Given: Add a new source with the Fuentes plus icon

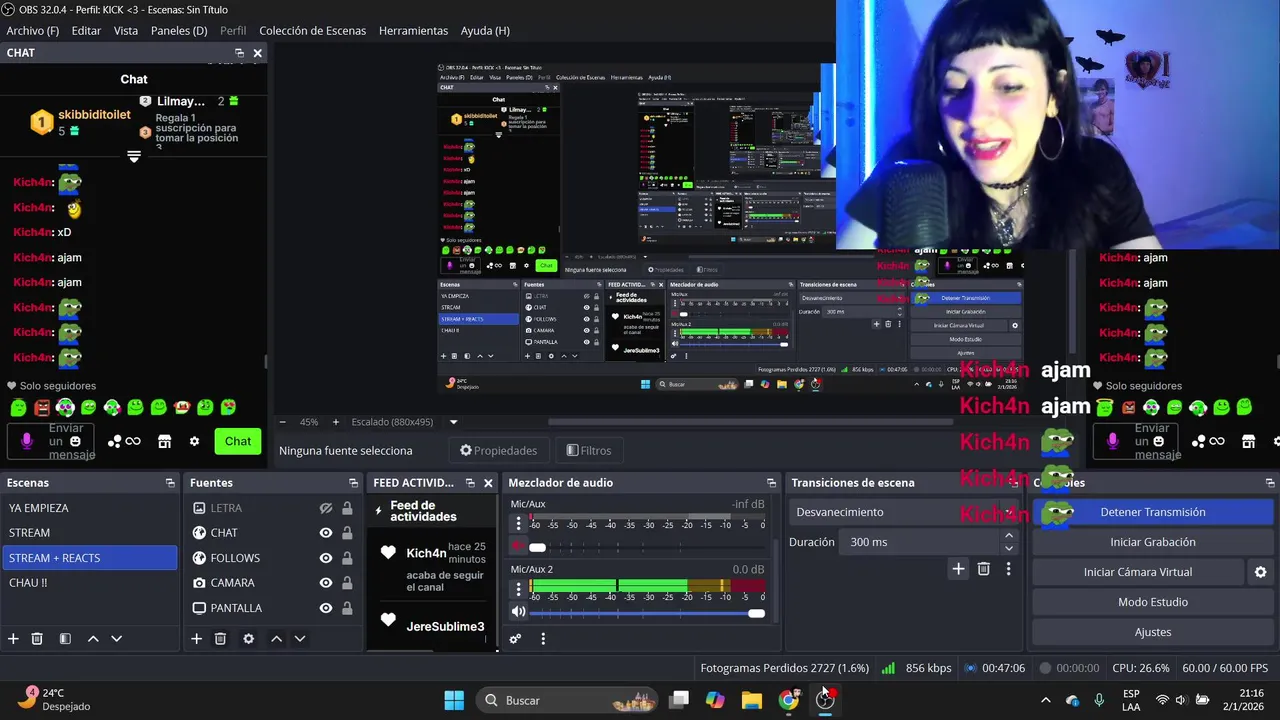Looking at the screenshot, I should 197,638.
